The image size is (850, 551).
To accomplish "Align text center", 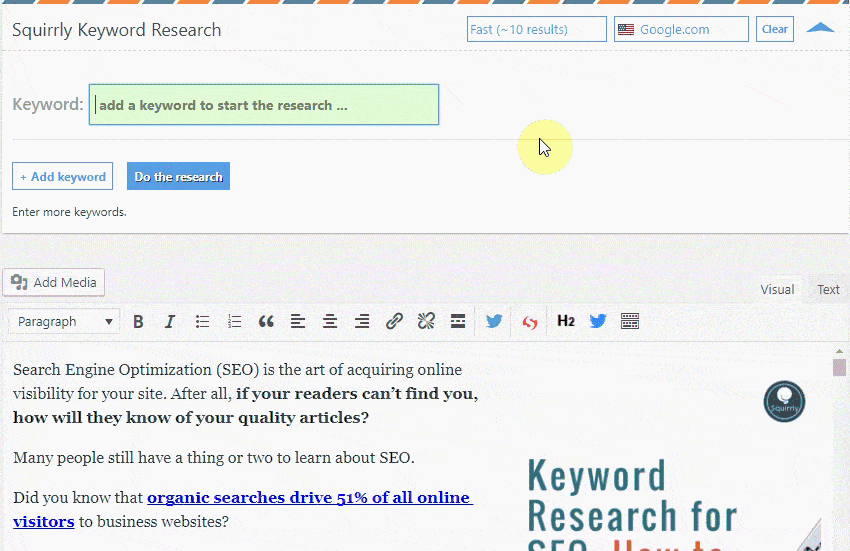I will coord(330,322).
